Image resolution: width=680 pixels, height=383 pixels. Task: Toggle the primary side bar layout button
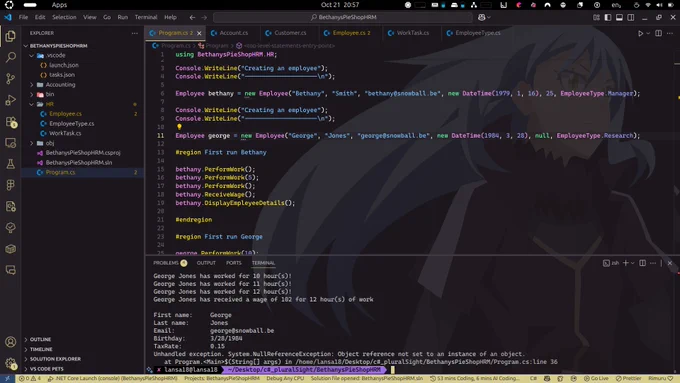[608, 17]
